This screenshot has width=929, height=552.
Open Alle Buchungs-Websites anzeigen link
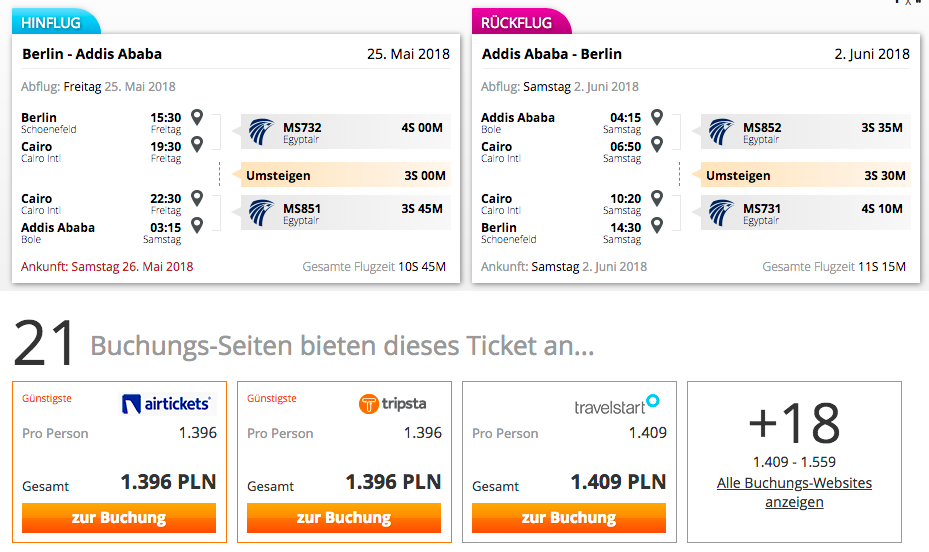(795, 492)
